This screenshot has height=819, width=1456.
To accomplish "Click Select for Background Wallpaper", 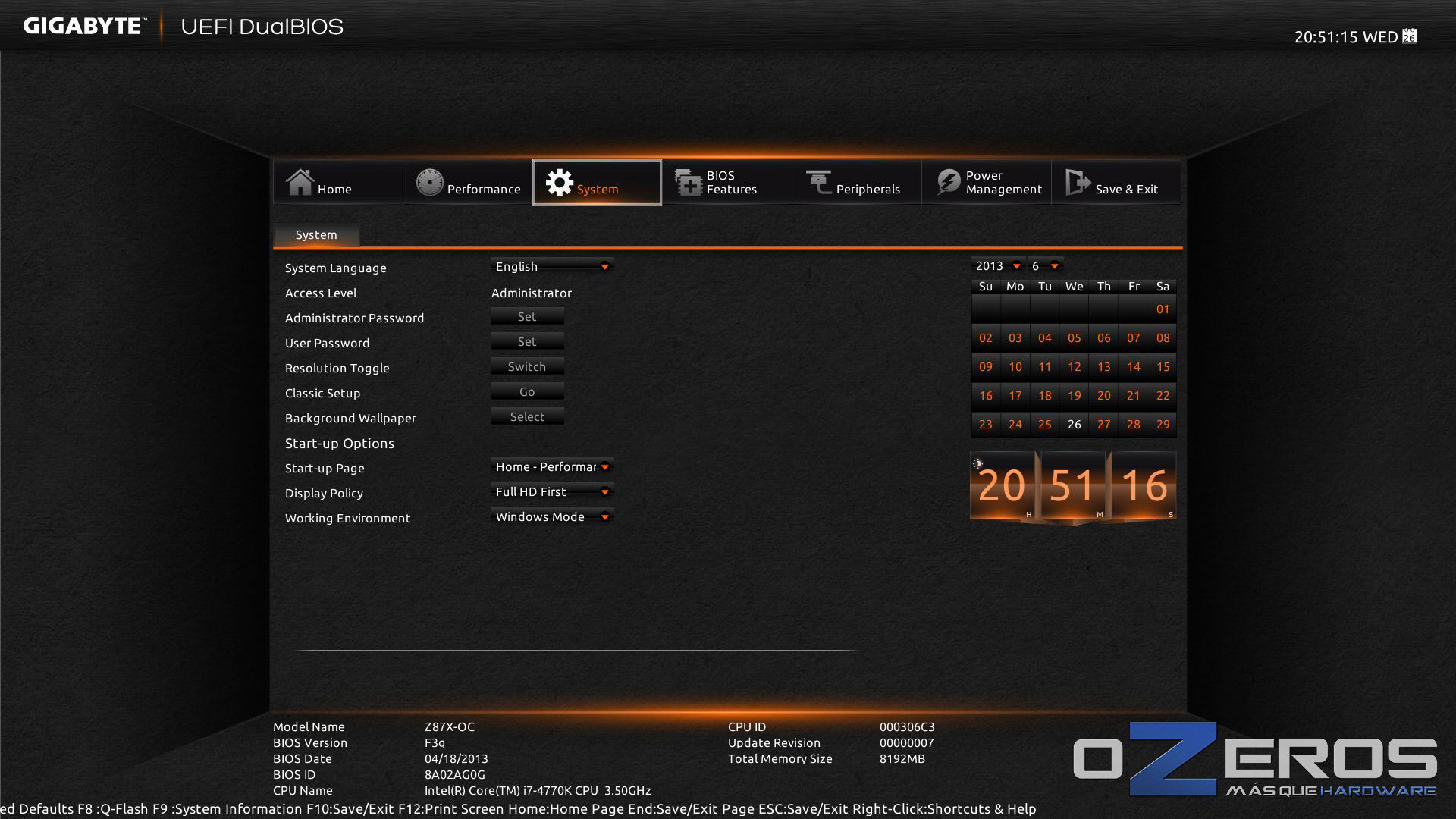I will [x=527, y=416].
